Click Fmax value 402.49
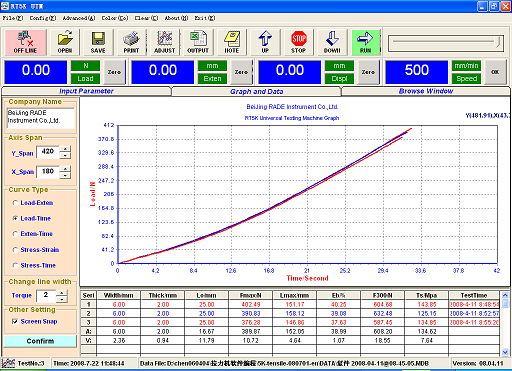This screenshot has width=512, height=371. [250, 304]
